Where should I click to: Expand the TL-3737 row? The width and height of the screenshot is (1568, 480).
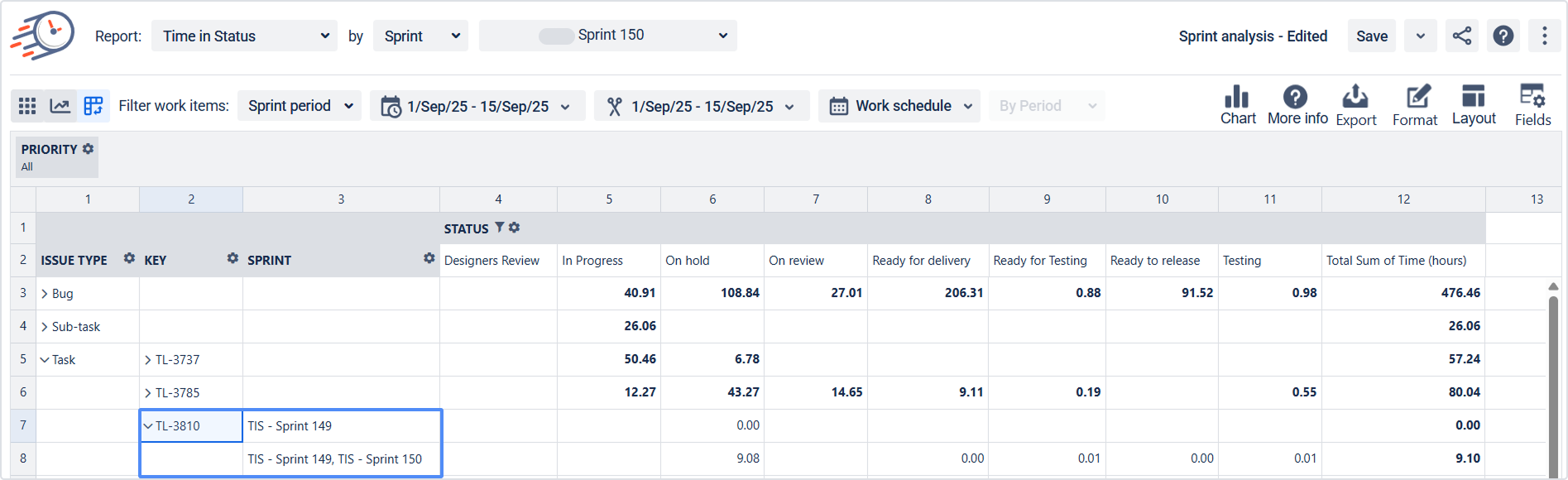click(148, 360)
